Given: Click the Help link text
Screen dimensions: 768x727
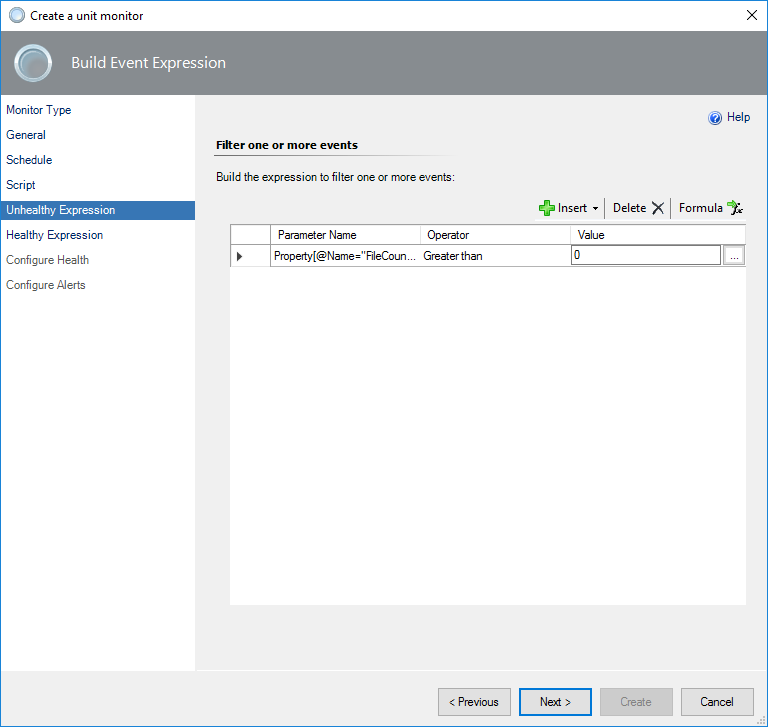Looking at the screenshot, I should pos(738,117).
